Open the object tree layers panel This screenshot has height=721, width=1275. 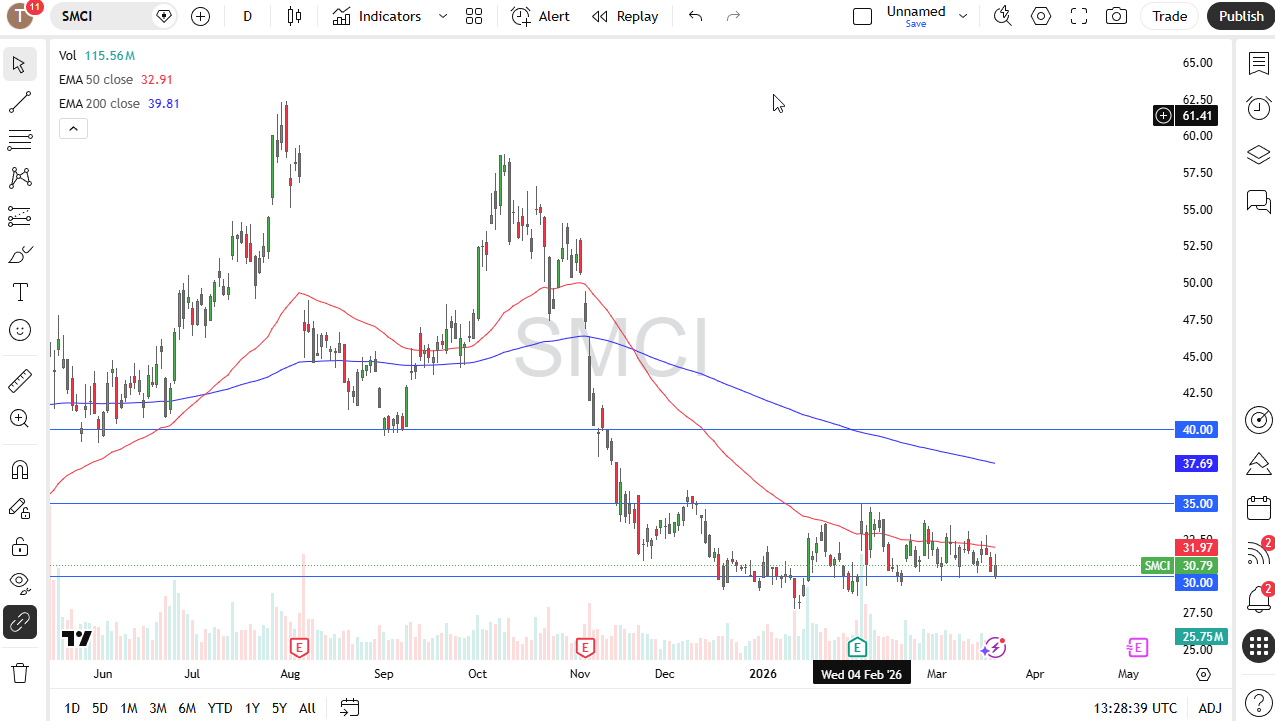pos(1258,155)
